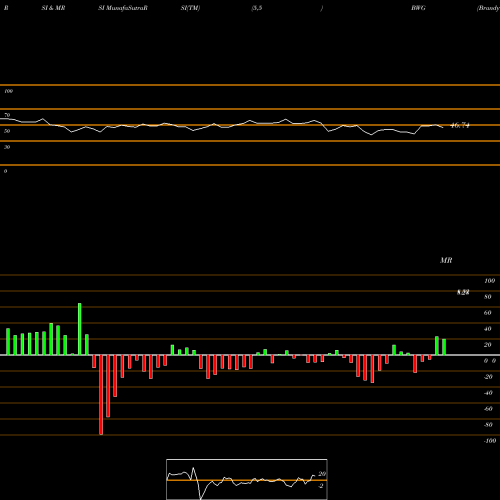The width and height of the screenshot is (500, 500).
Task: Click the MR axis label 60
Action: click(488, 313)
